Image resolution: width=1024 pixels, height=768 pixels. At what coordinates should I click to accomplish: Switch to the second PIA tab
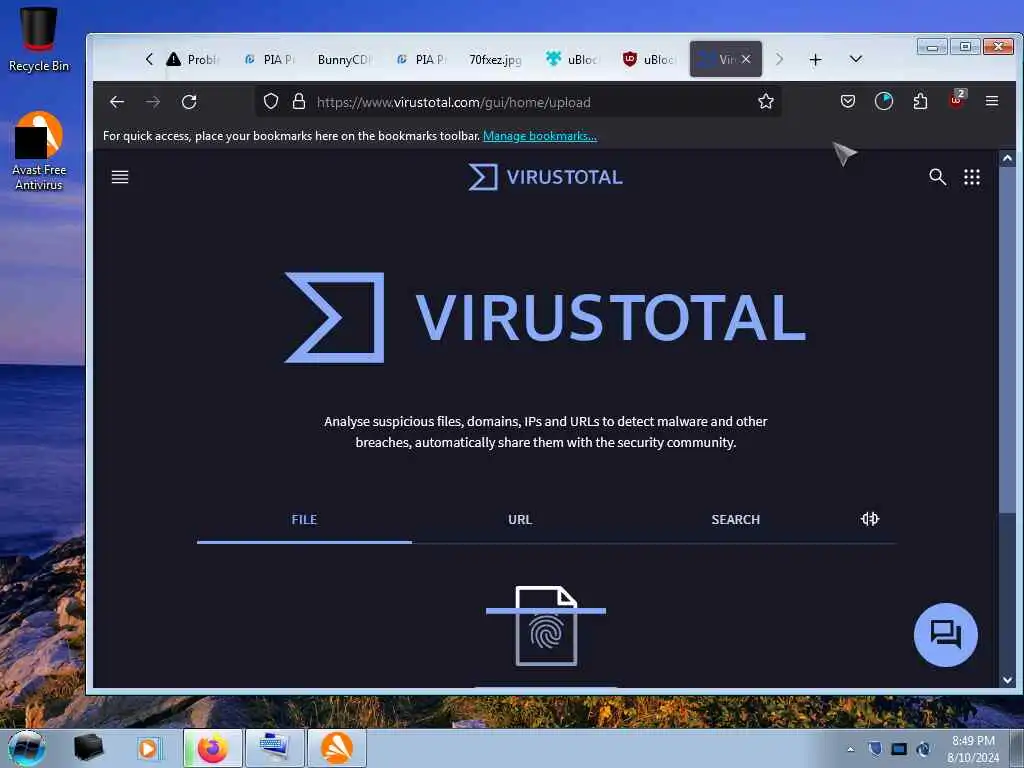(421, 59)
